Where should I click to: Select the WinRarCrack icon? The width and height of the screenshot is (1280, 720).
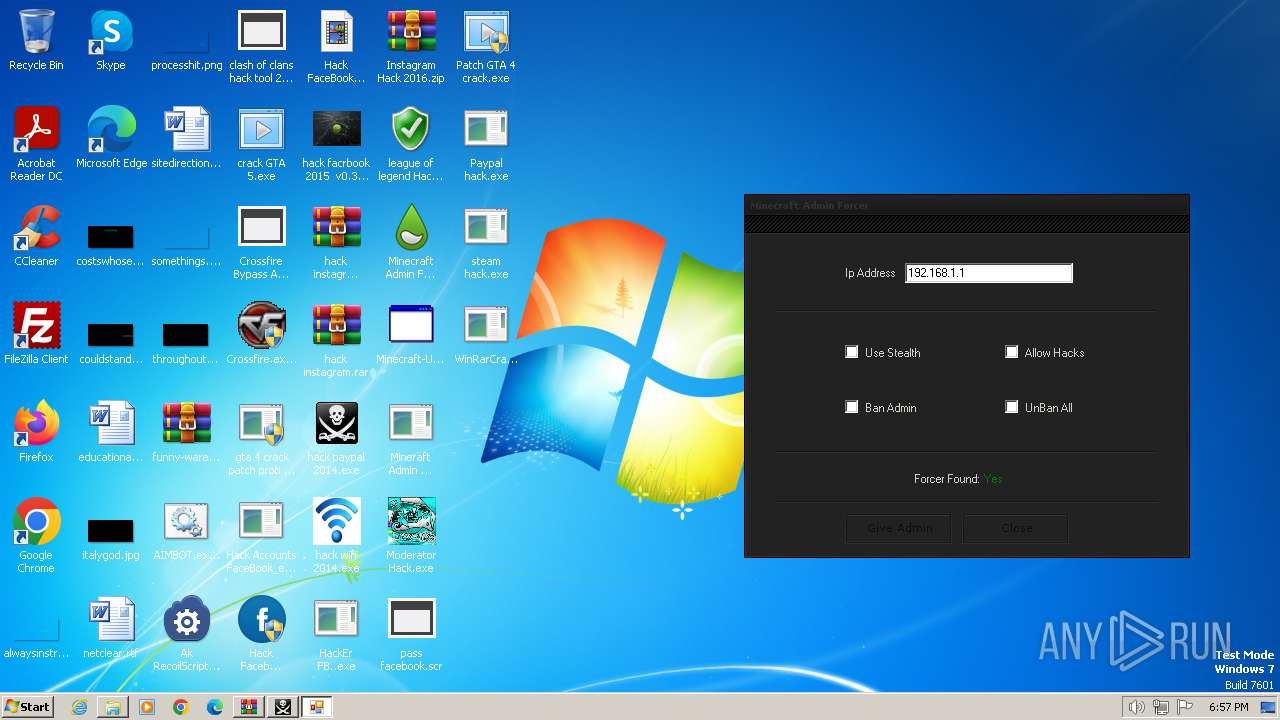click(486, 334)
